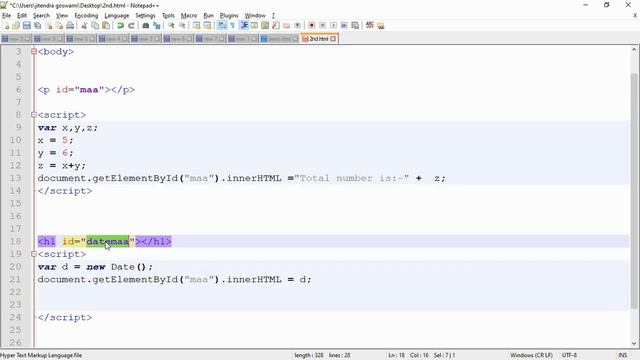This screenshot has width=640, height=360.
Task: Click the Print icon
Action: (70, 26)
